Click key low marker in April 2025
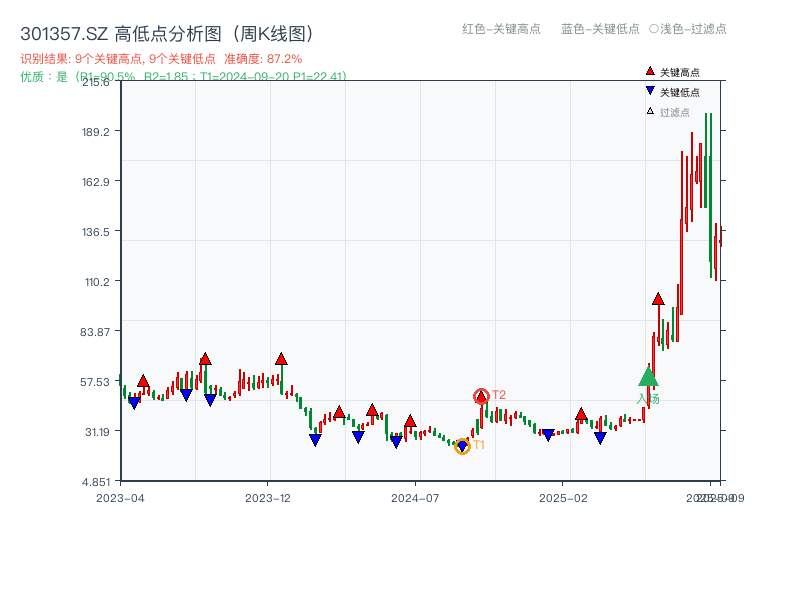This screenshot has height=600, width=800. point(600,438)
